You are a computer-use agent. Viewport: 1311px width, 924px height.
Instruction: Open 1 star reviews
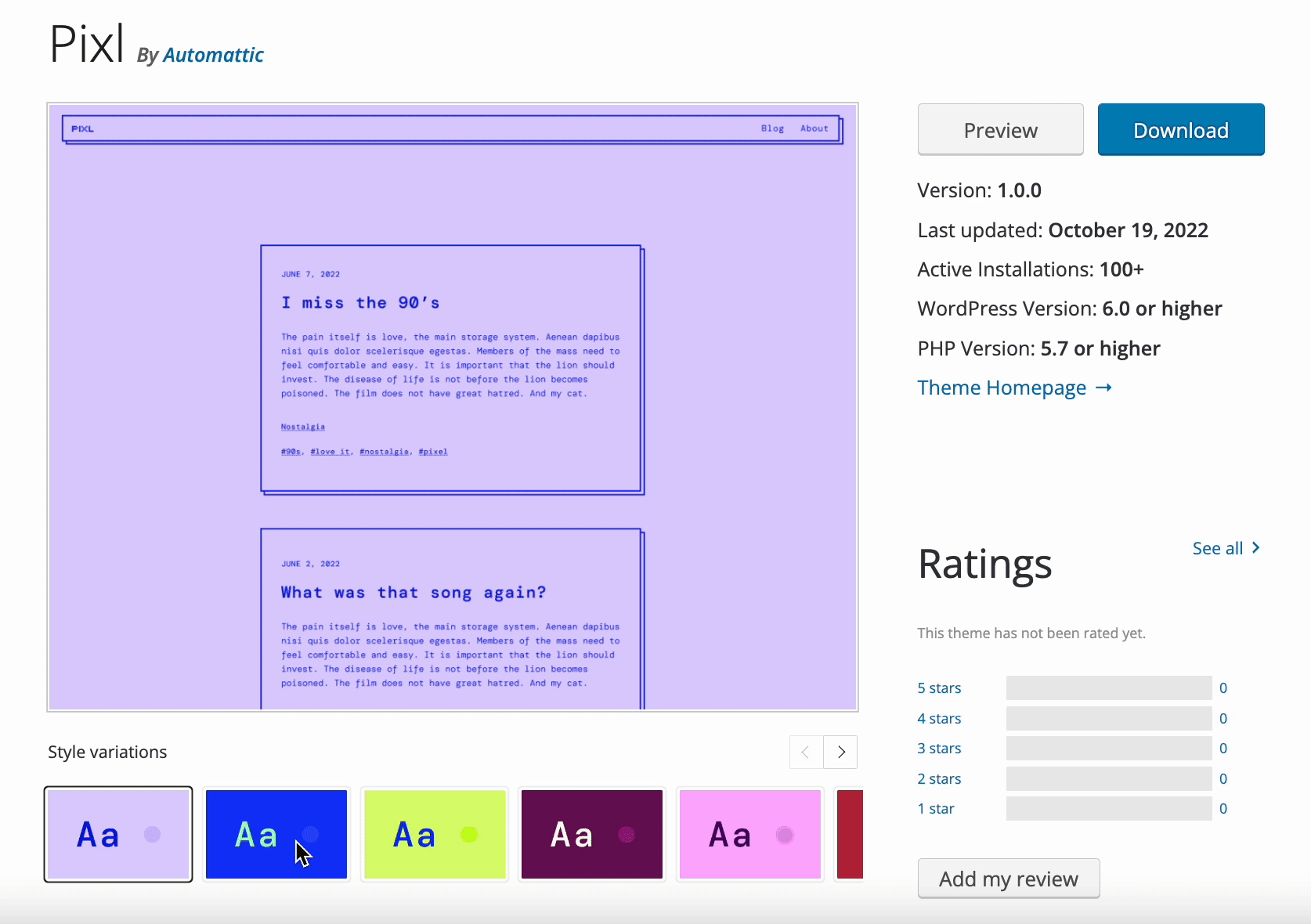click(x=936, y=809)
